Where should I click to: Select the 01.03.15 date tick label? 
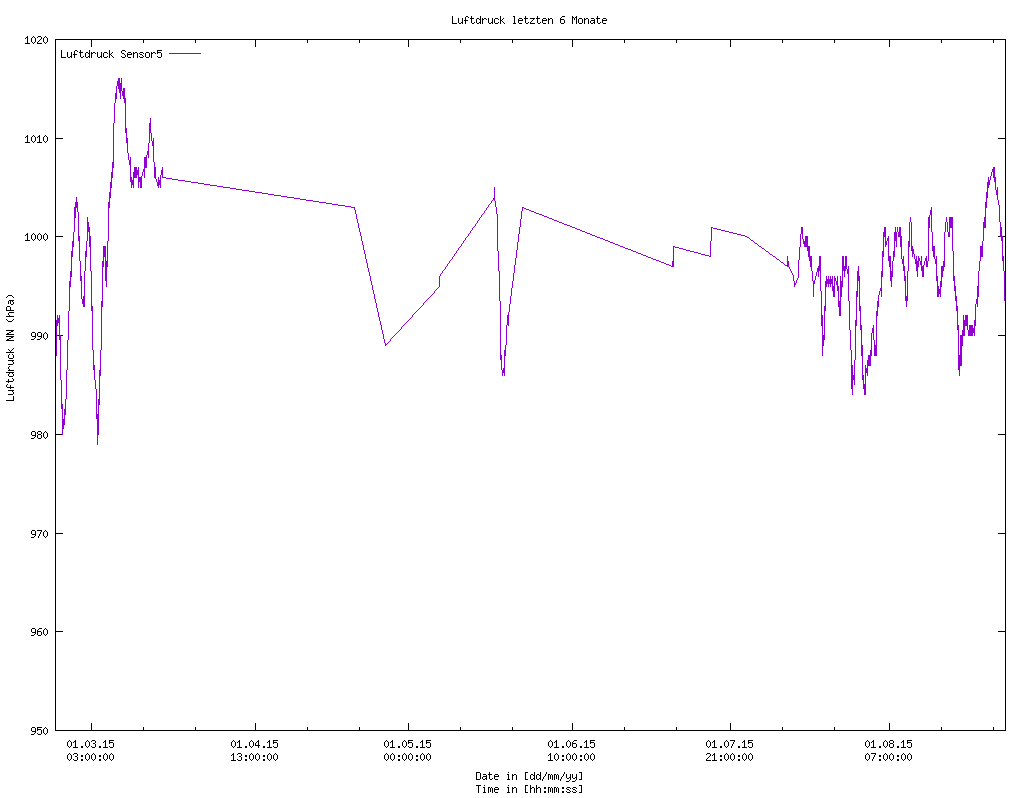coord(90,744)
